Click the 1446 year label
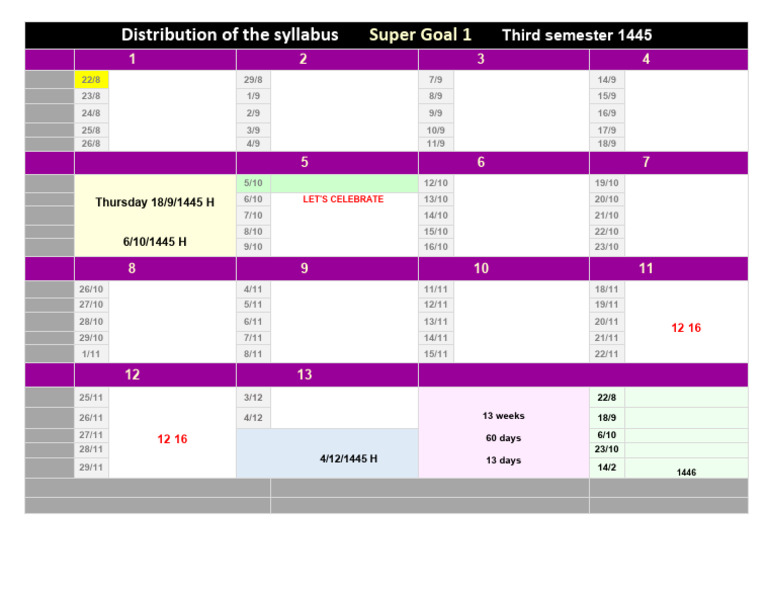This screenshot has height=594, width=768. pos(686,473)
